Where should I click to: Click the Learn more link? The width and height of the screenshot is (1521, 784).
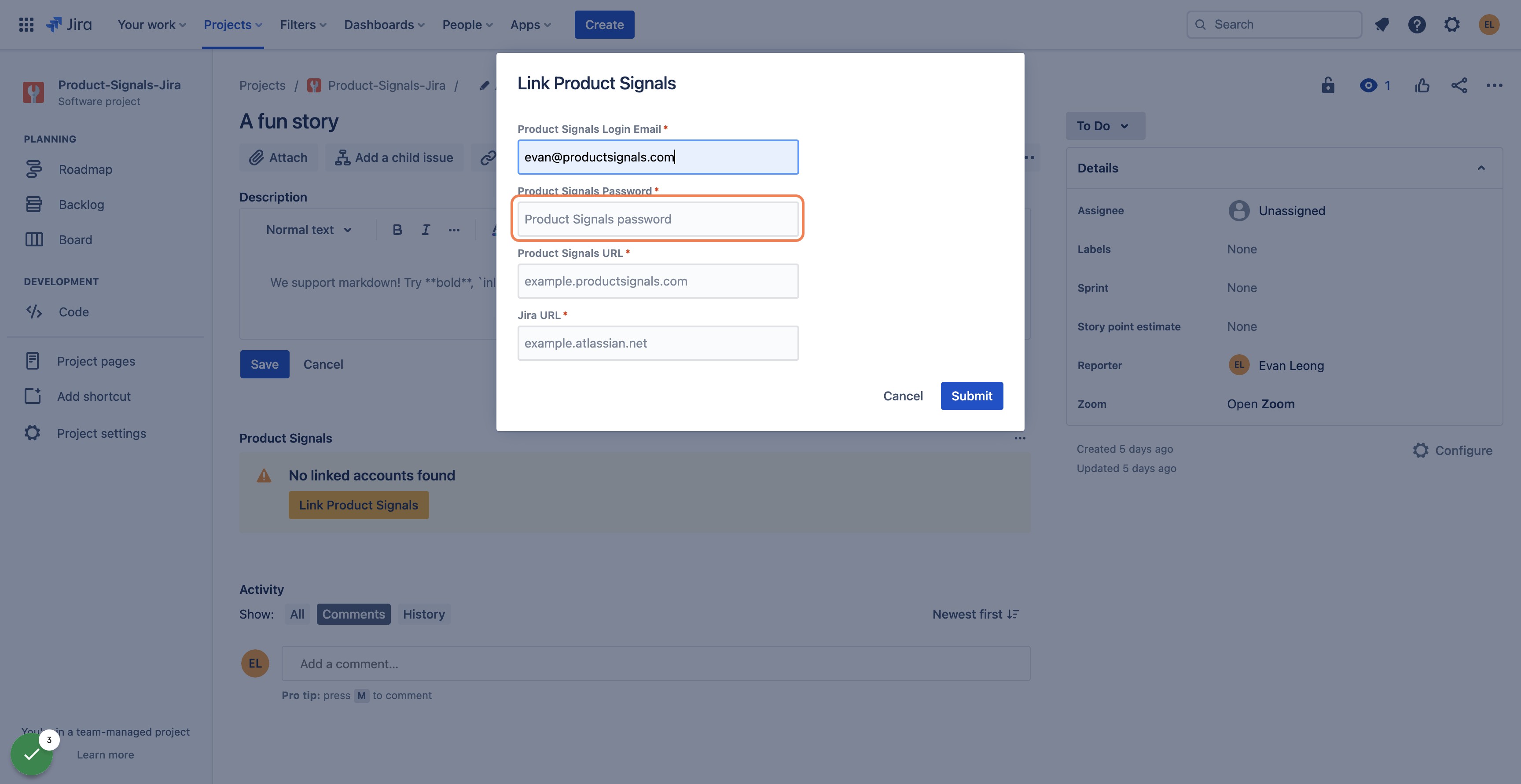click(105, 755)
